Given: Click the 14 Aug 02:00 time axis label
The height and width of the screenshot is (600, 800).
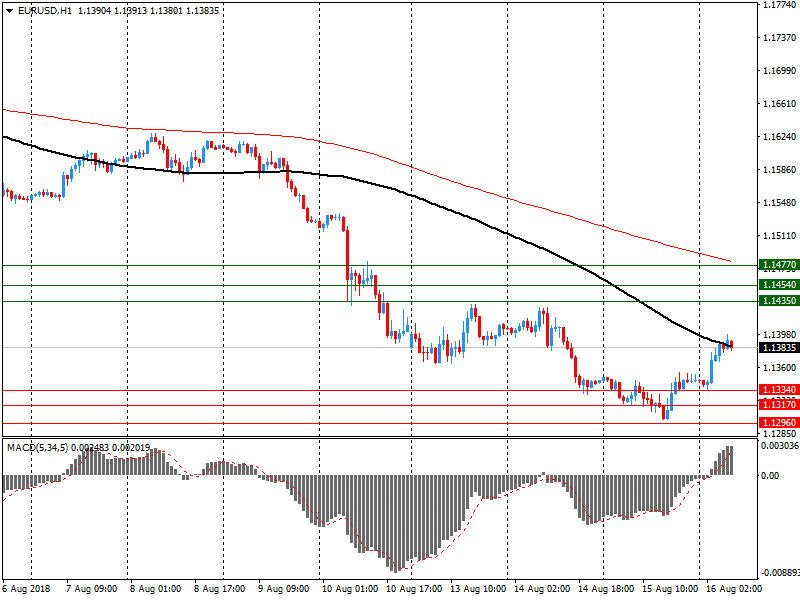Looking at the screenshot, I should (x=542, y=589).
